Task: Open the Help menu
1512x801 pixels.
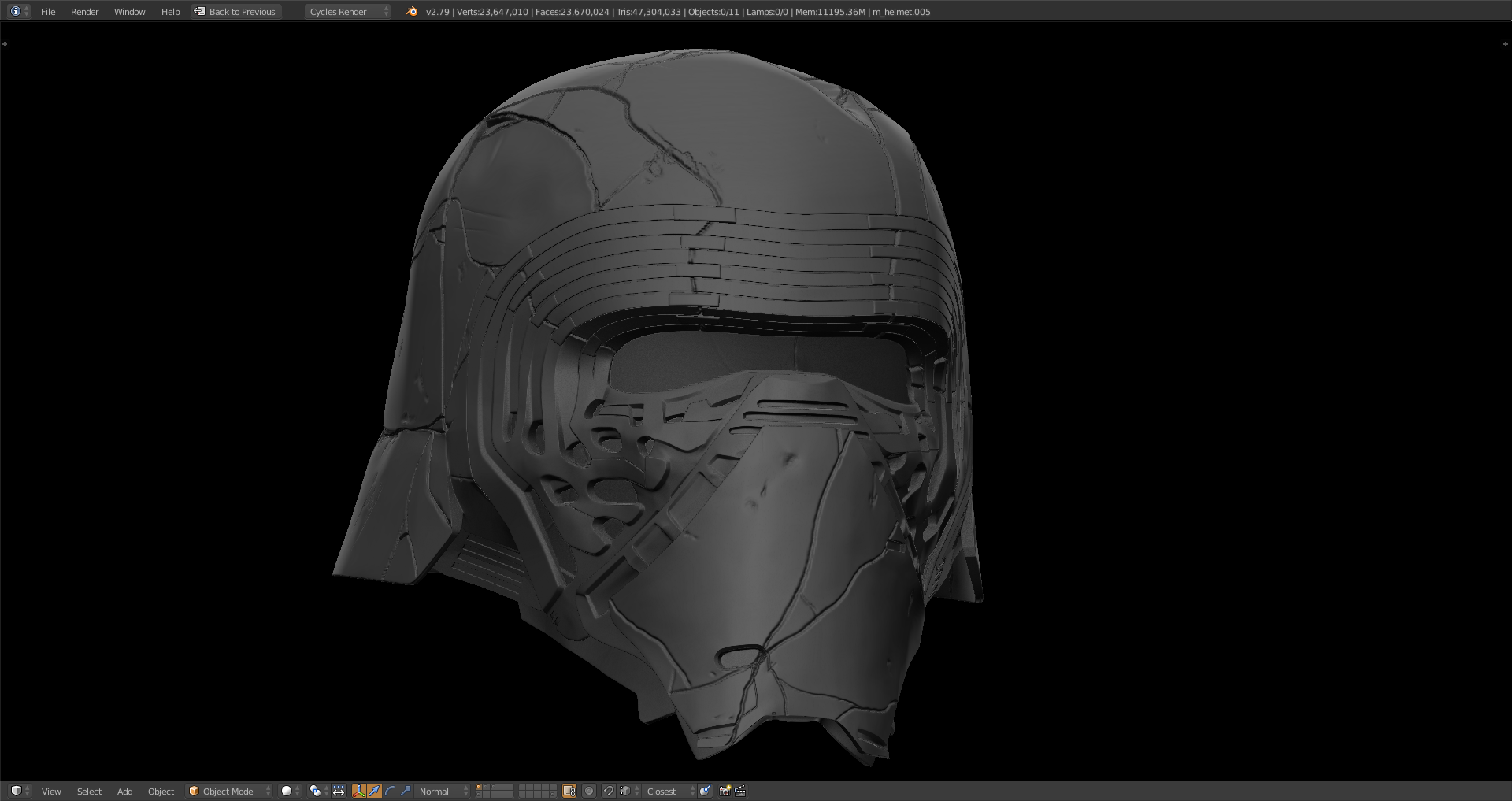Action: tap(170, 12)
